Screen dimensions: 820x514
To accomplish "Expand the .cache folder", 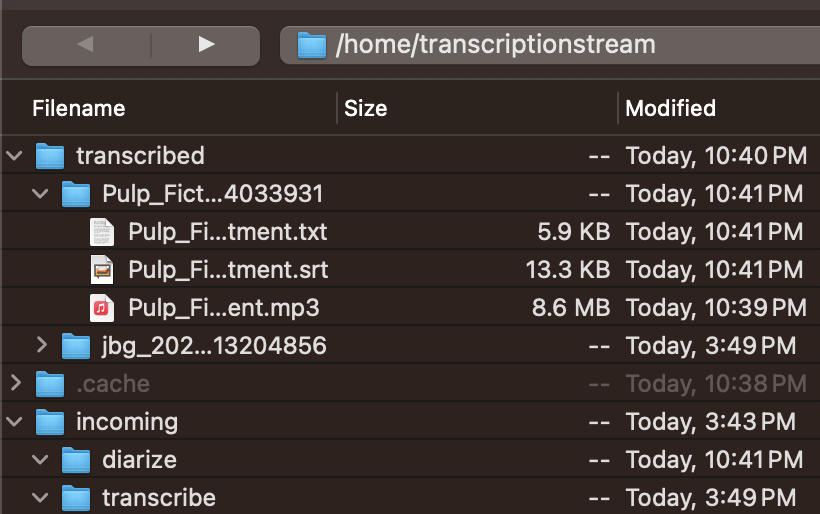I will [15, 384].
